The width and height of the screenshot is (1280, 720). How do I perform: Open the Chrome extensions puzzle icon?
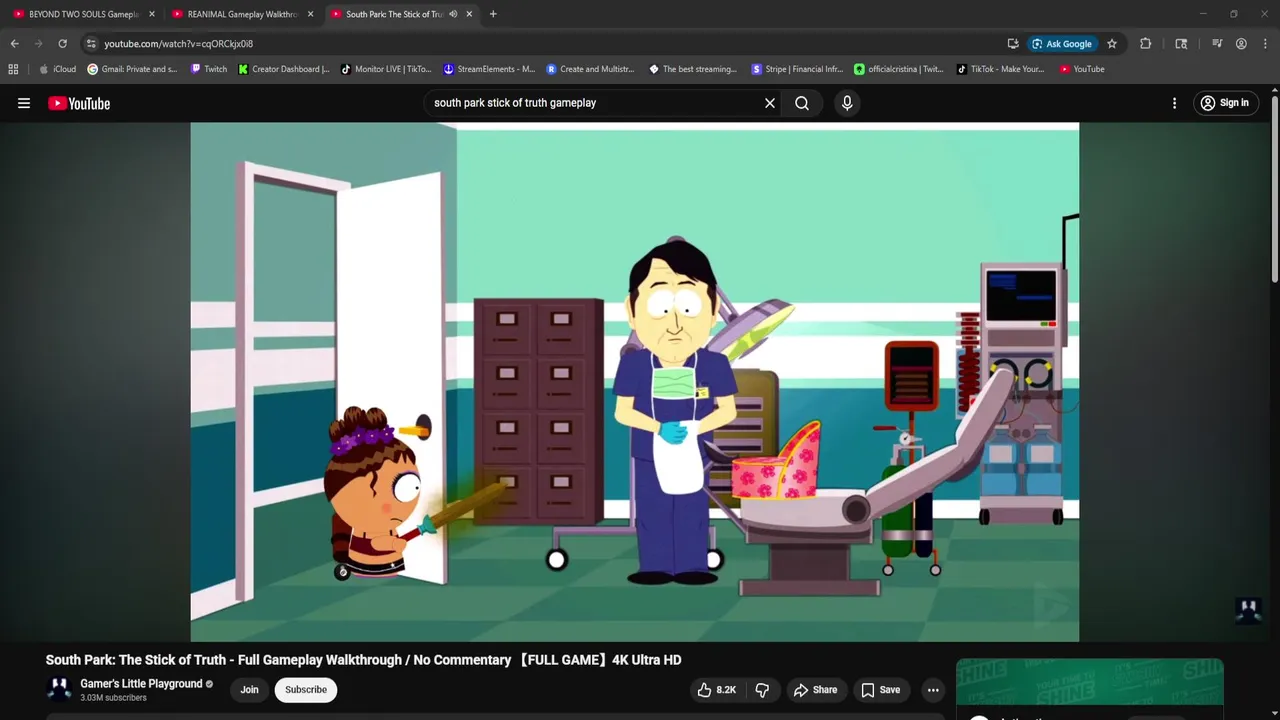point(1146,44)
